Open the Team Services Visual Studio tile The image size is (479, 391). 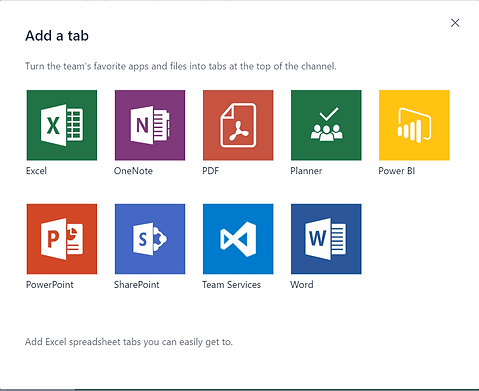point(238,239)
